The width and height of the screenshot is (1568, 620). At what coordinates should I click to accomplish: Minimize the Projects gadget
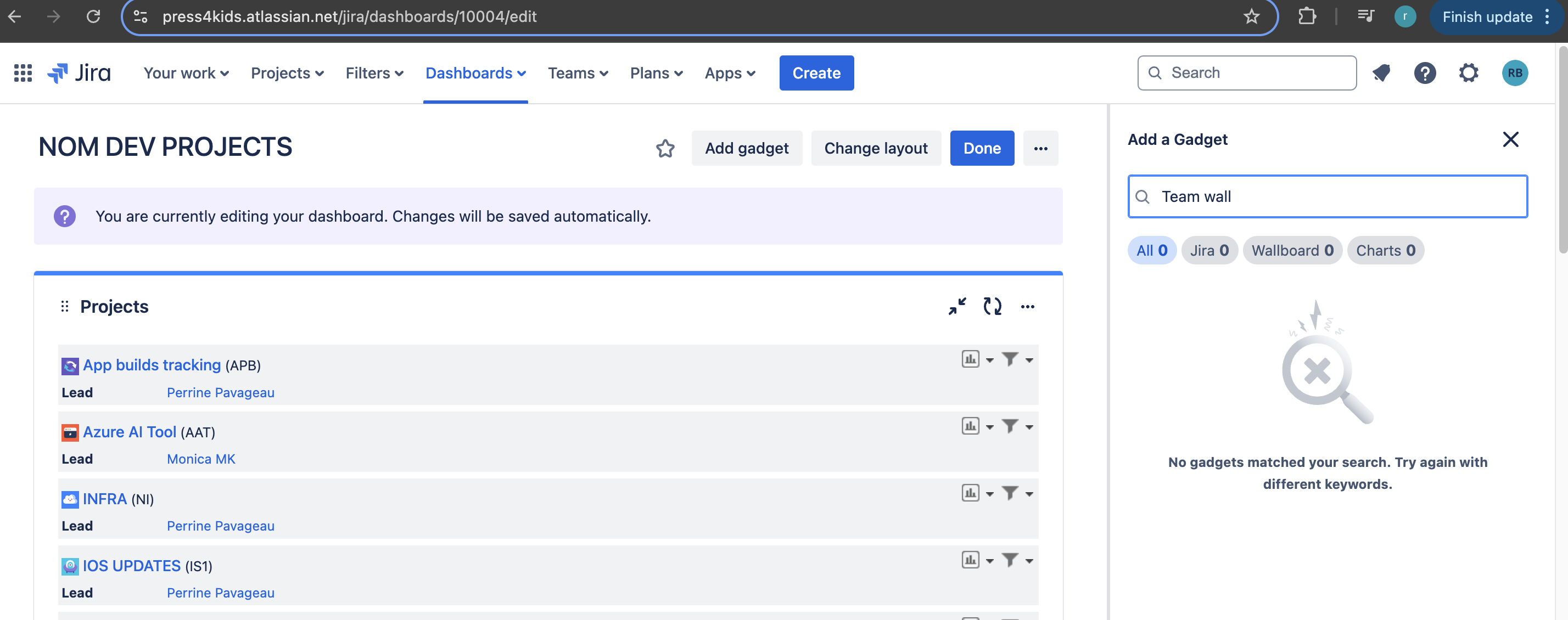click(957, 306)
